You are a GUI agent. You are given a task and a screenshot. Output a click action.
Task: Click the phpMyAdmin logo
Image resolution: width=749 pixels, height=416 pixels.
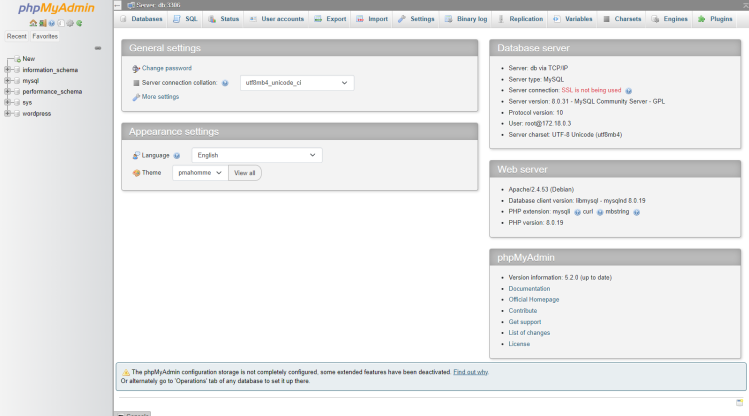tap(56, 8)
